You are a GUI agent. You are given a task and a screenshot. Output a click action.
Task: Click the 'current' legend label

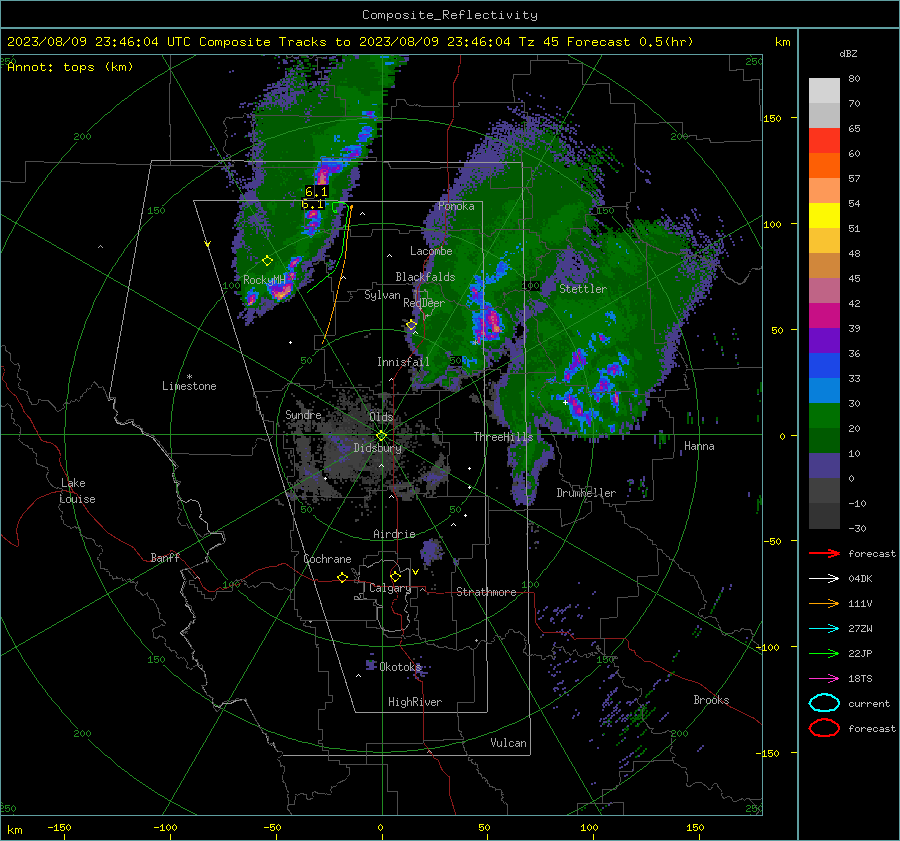tap(869, 703)
